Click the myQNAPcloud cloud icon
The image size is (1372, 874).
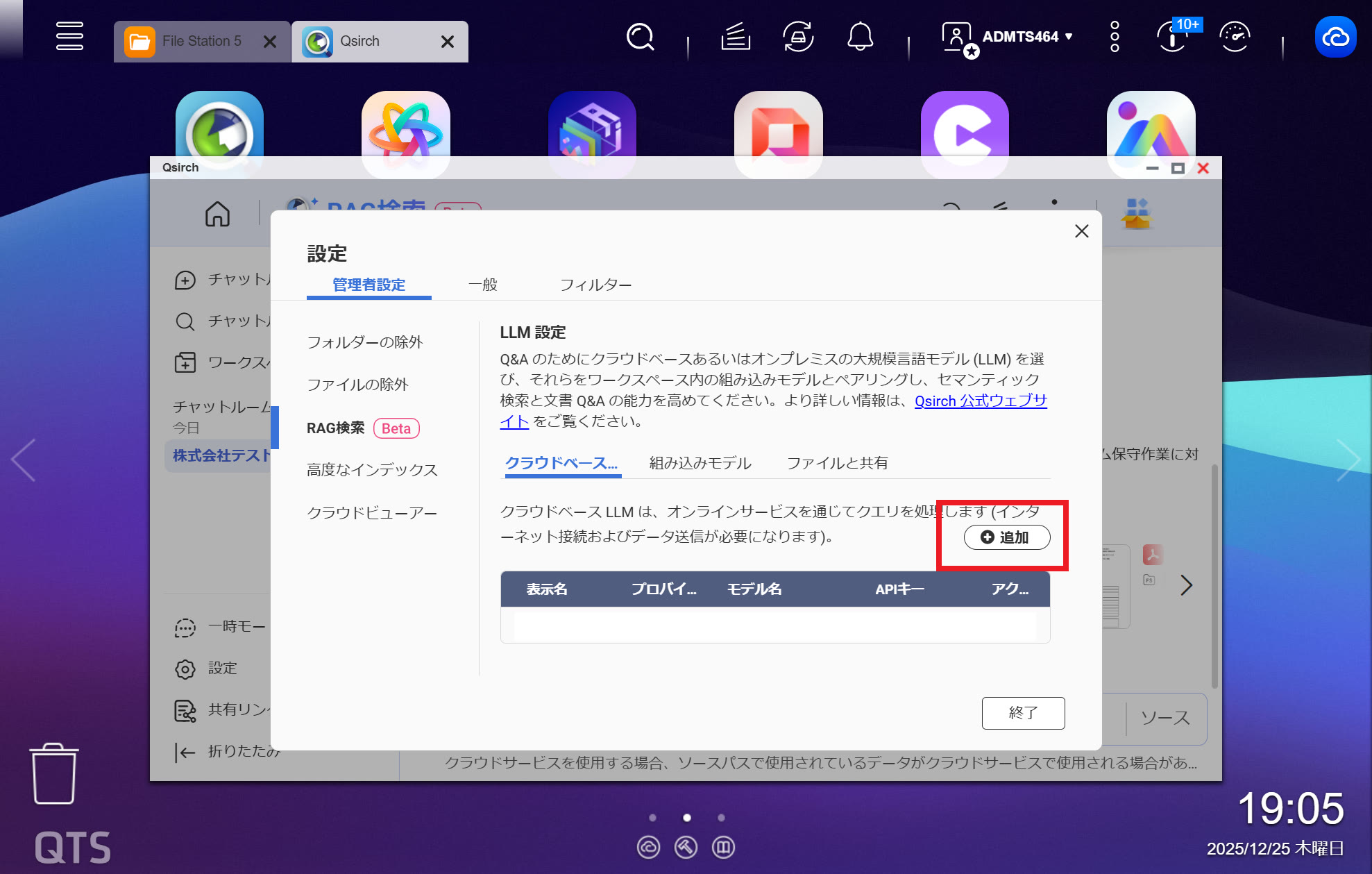(x=1335, y=36)
